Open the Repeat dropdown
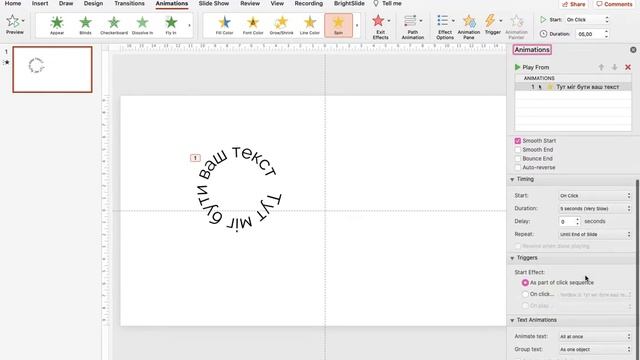The width and height of the screenshot is (640, 360). pos(595,234)
